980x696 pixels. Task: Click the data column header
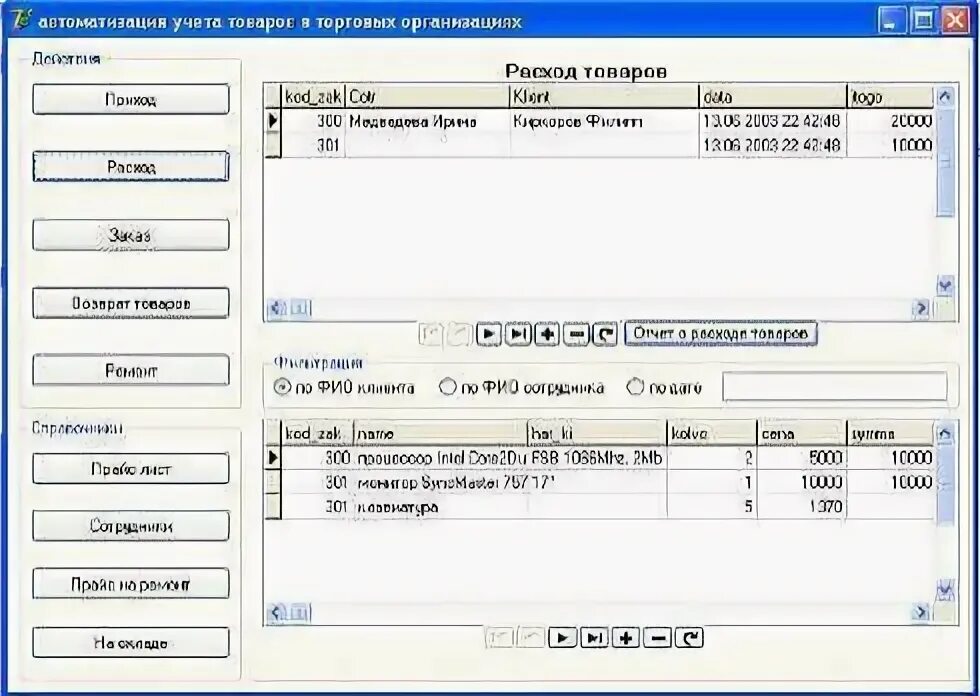pos(772,97)
